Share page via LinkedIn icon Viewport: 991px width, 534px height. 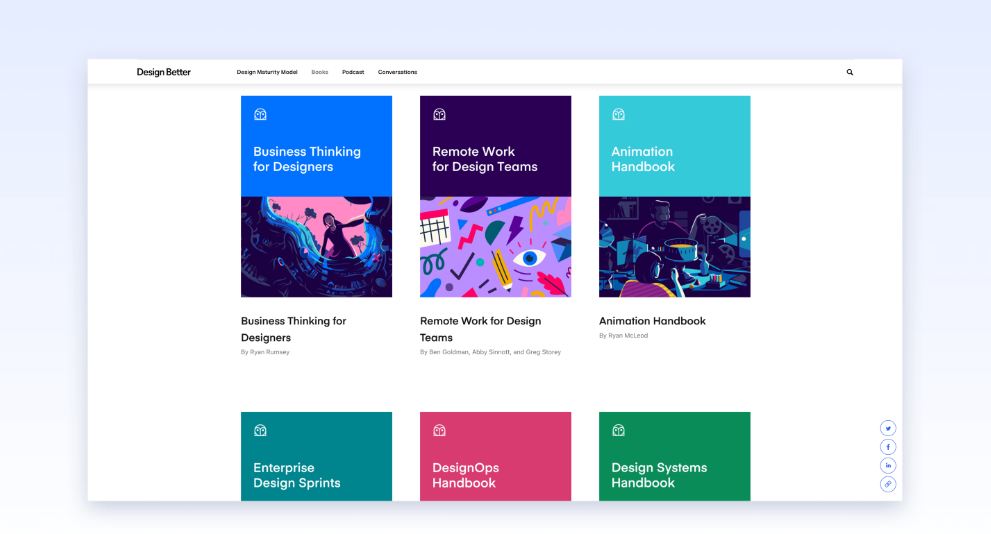pyautogui.click(x=888, y=466)
